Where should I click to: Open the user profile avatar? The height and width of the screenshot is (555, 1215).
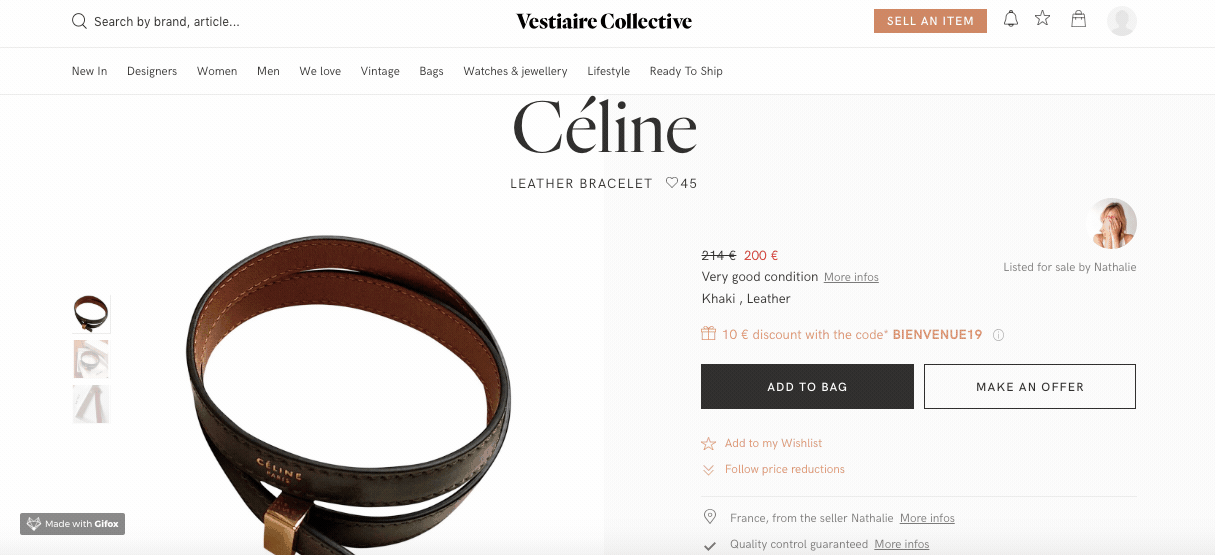tap(1122, 21)
